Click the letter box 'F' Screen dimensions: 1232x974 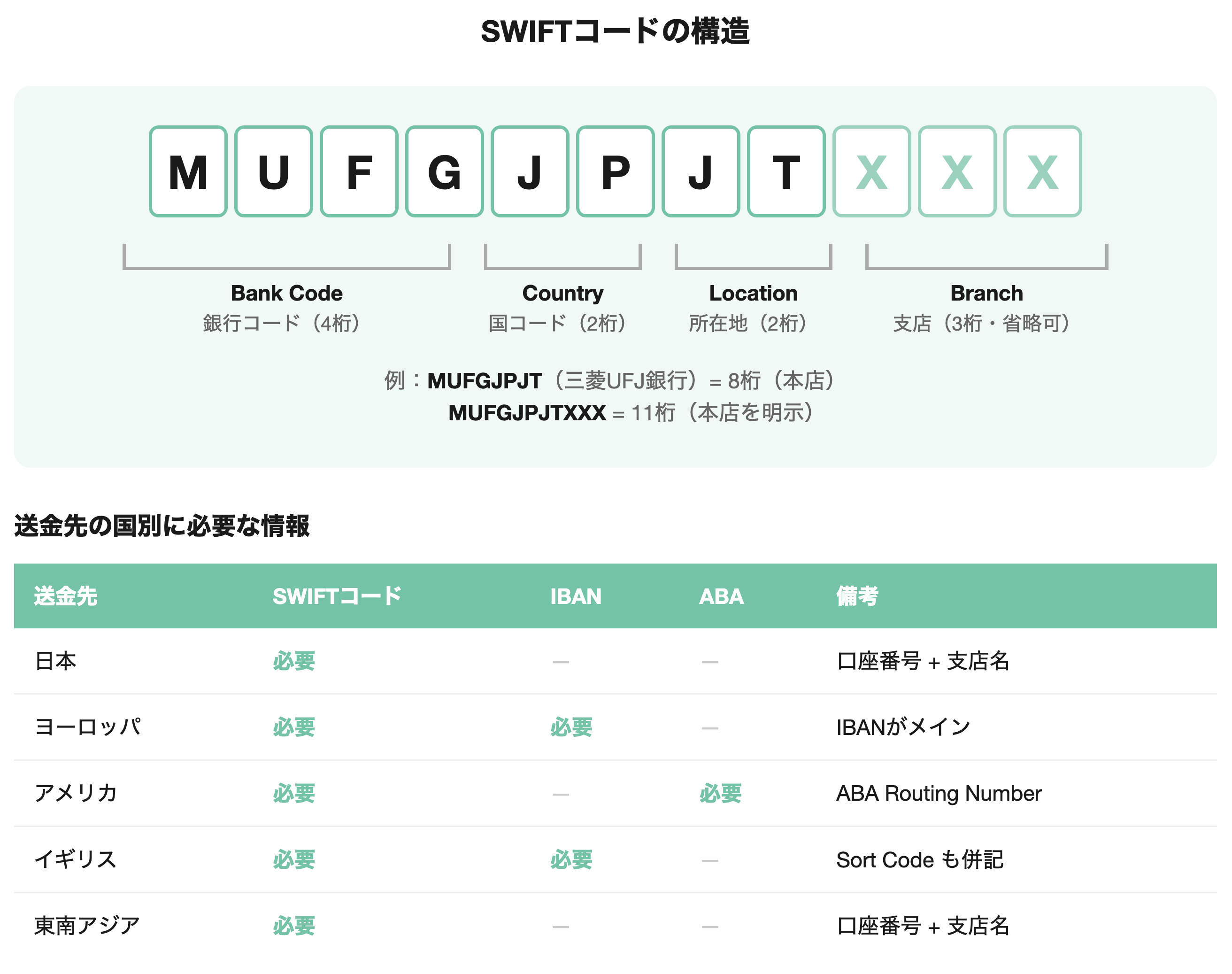tap(359, 171)
